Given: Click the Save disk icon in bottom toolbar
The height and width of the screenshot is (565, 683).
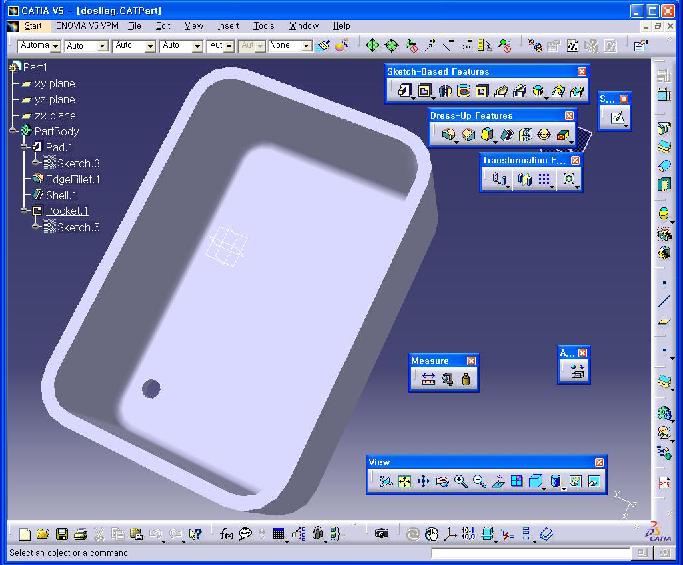Looking at the screenshot, I should pos(62,534).
